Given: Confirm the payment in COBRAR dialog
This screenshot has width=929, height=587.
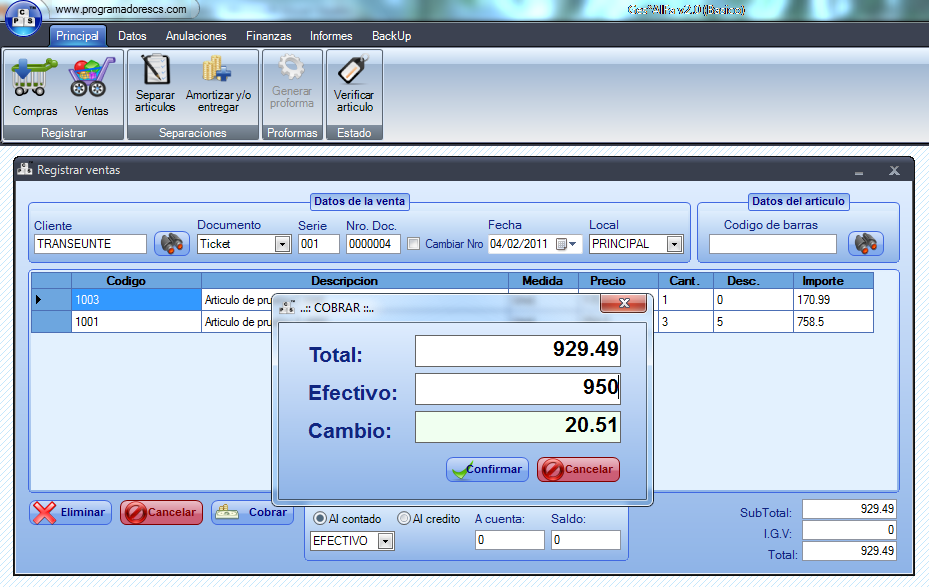Looking at the screenshot, I should (x=487, y=469).
